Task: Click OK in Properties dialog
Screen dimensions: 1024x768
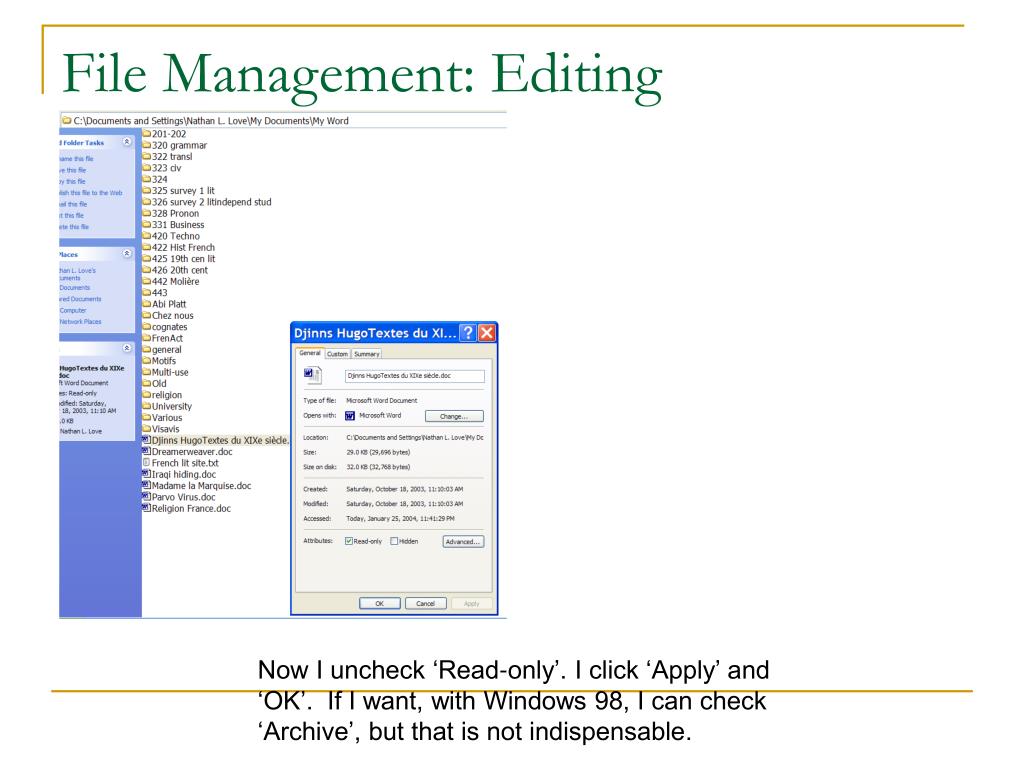Action: coord(379,603)
